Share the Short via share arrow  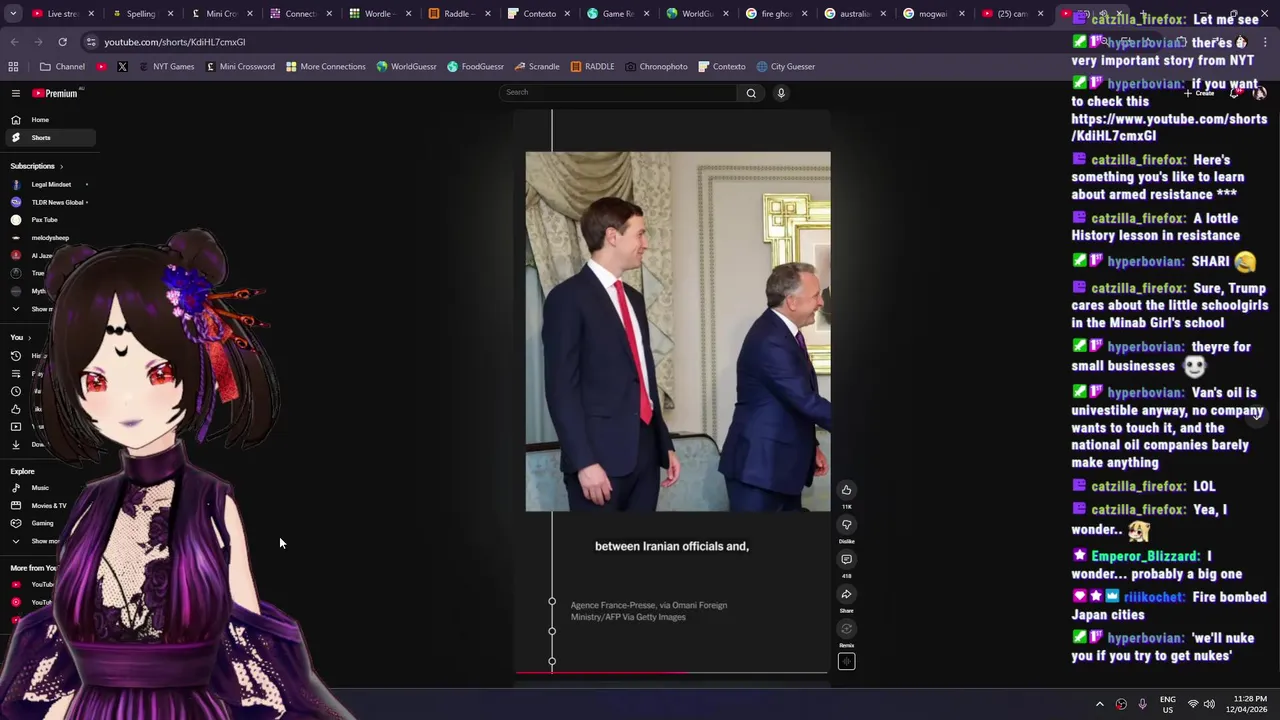coord(846,595)
